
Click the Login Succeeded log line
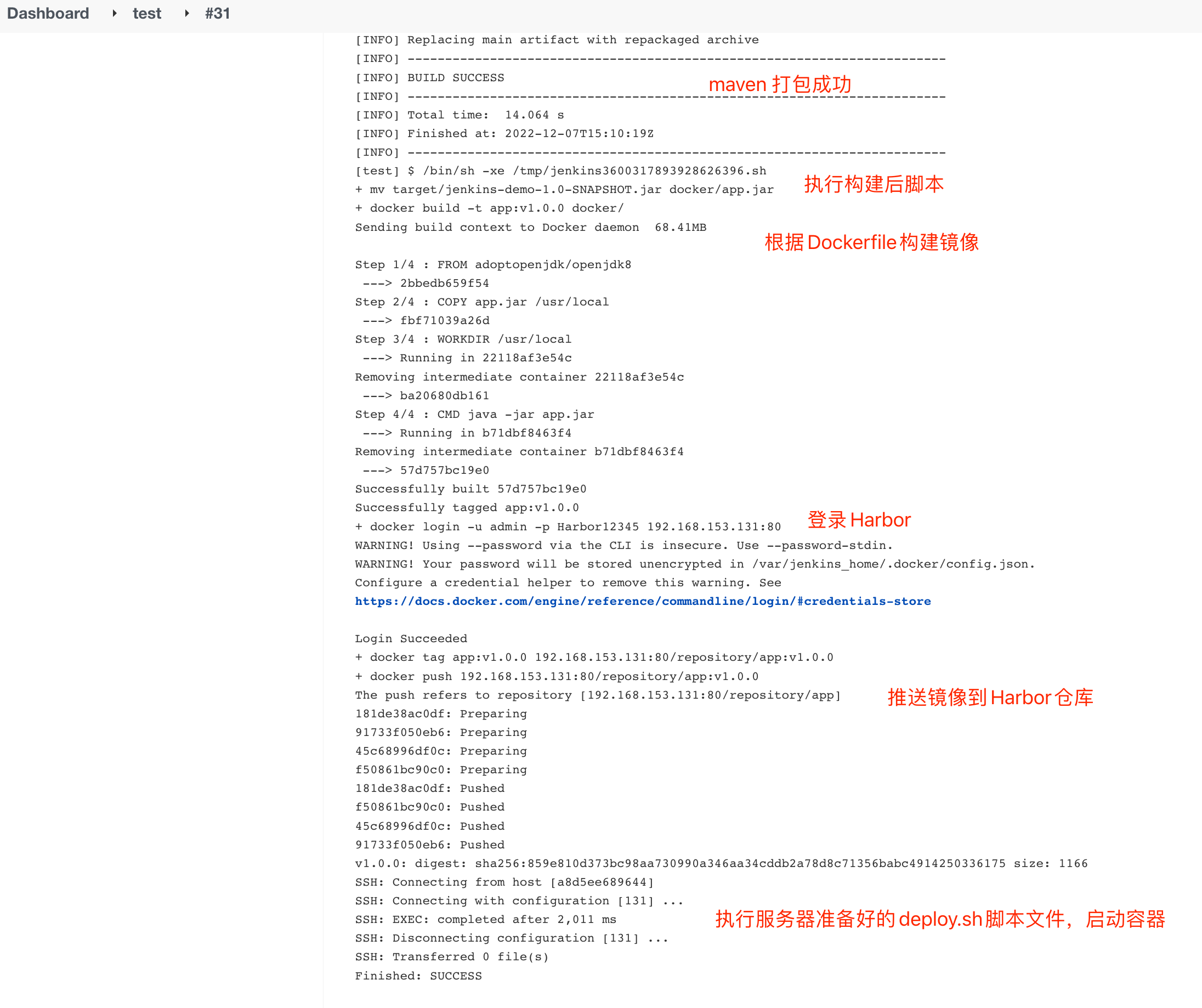point(410,638)
